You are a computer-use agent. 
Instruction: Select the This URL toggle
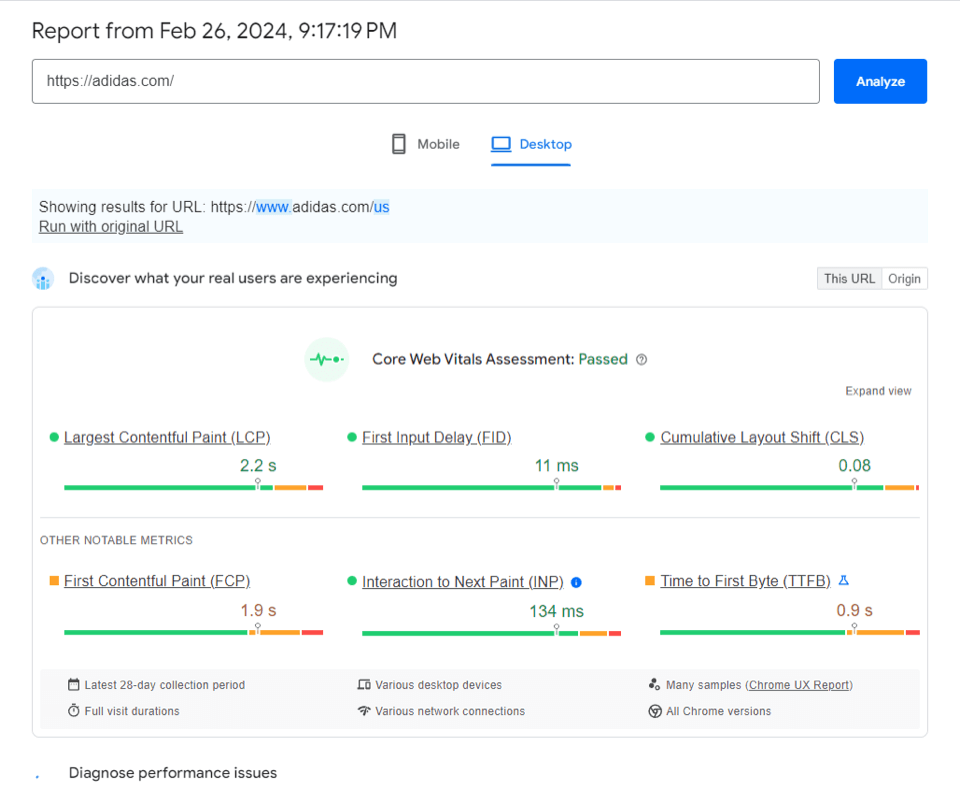point(848,278)
